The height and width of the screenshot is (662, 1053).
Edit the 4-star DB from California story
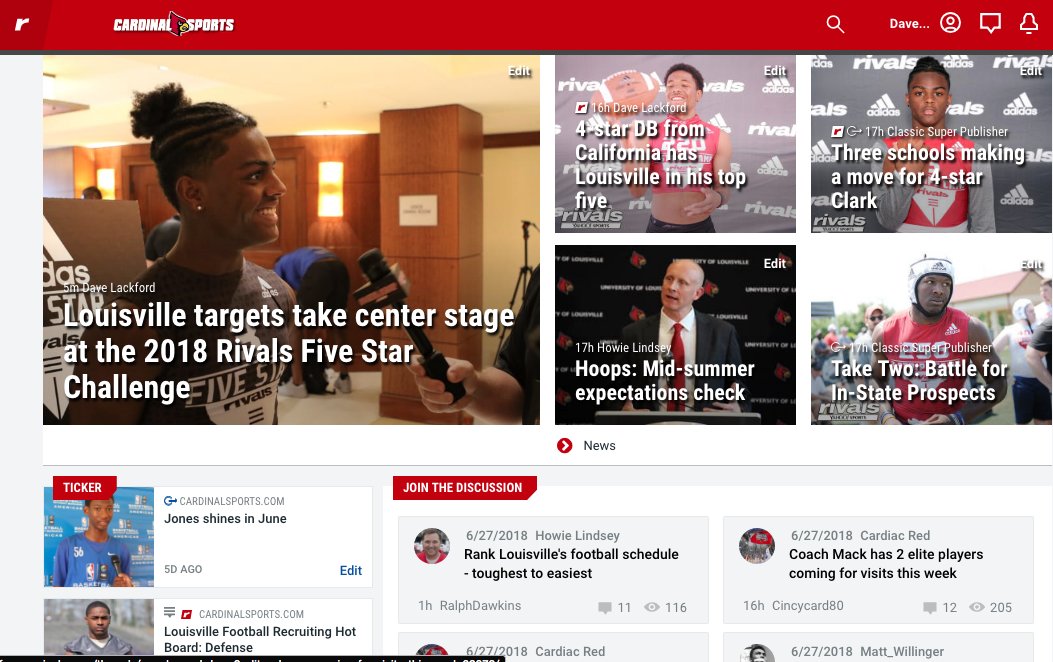pos(774,70)
